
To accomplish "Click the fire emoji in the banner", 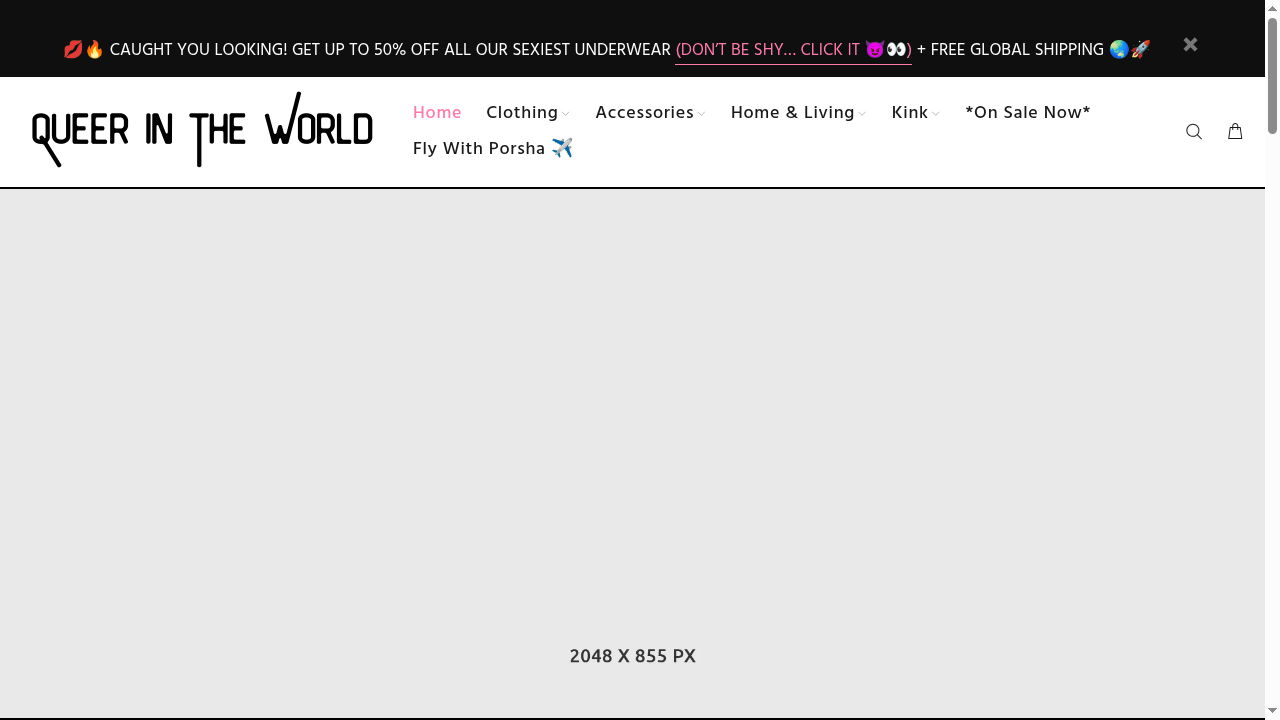I will [93, 49].
